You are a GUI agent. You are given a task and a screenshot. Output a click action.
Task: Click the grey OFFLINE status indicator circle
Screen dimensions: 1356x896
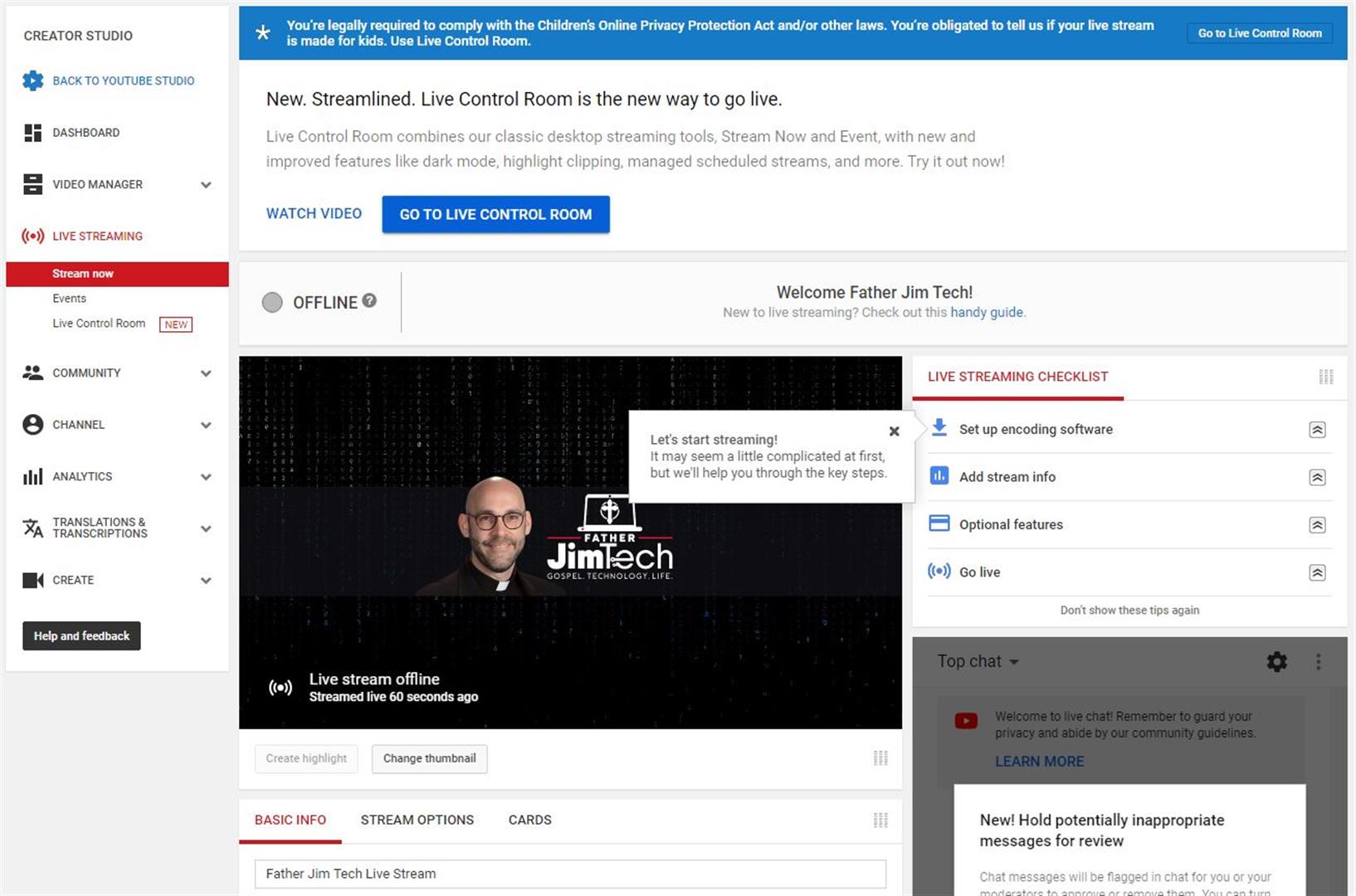[x=272, y=302]
